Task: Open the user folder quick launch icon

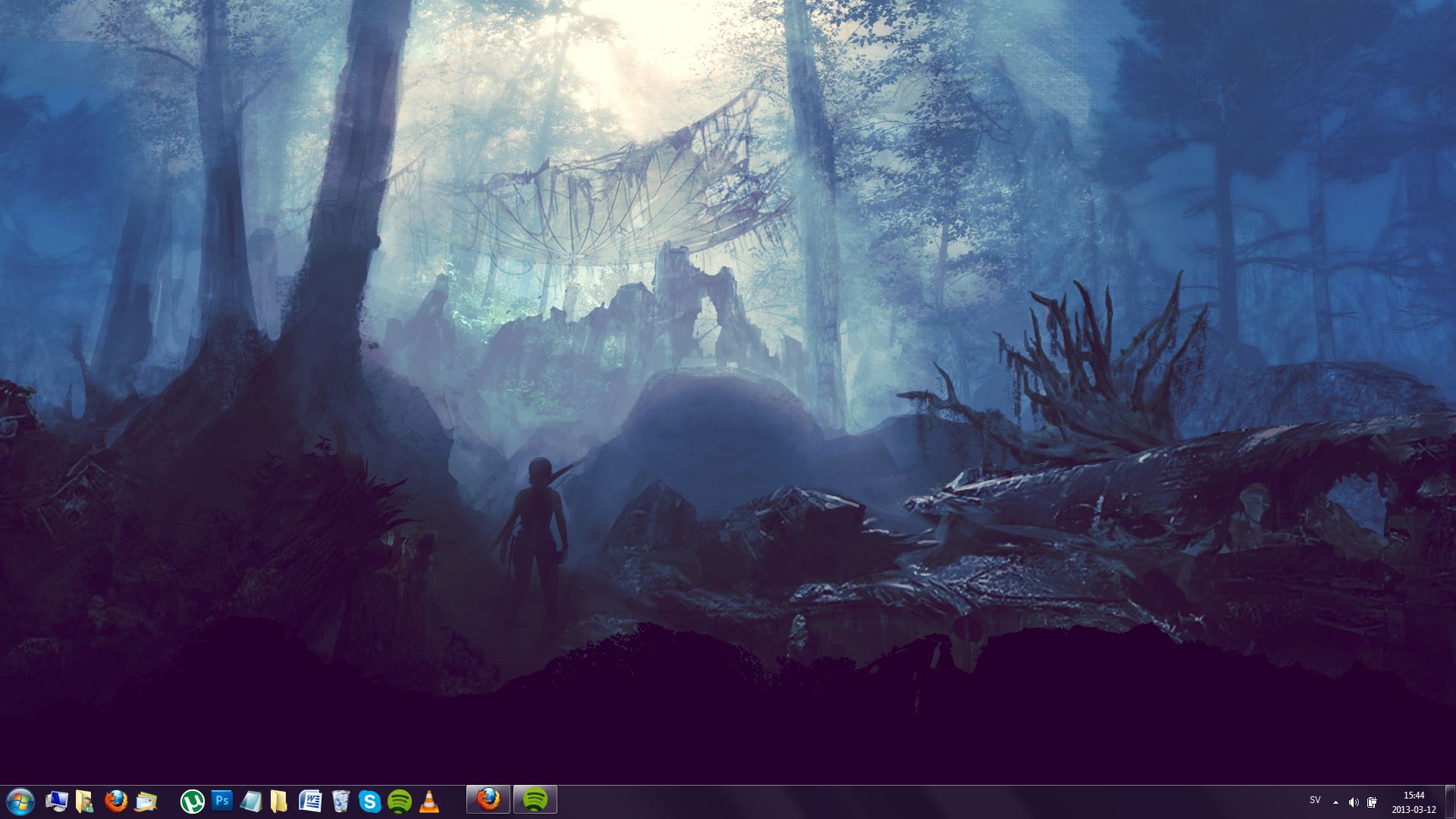Action: click(x=86, y=801)
